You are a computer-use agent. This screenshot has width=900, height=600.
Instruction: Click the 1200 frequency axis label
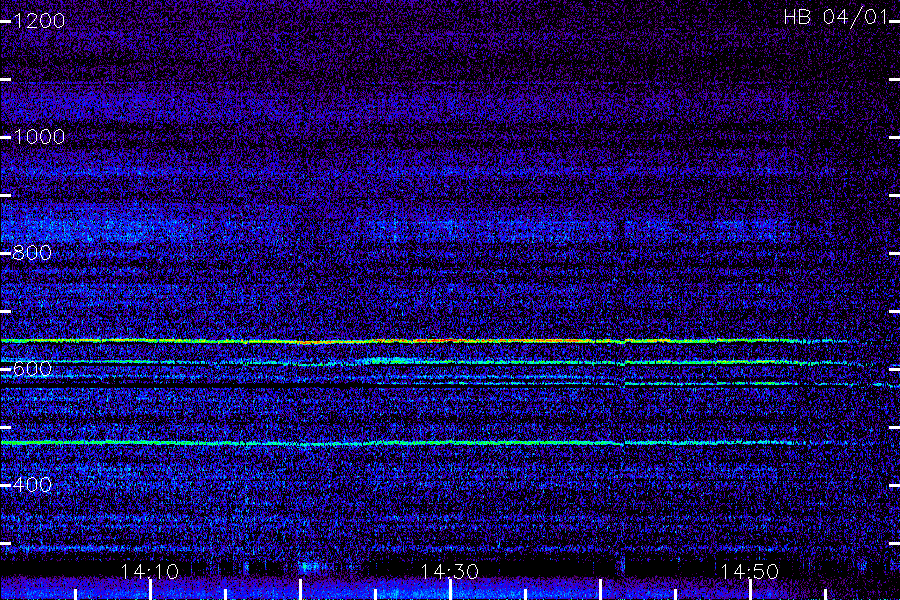click(x=39, y=21)
